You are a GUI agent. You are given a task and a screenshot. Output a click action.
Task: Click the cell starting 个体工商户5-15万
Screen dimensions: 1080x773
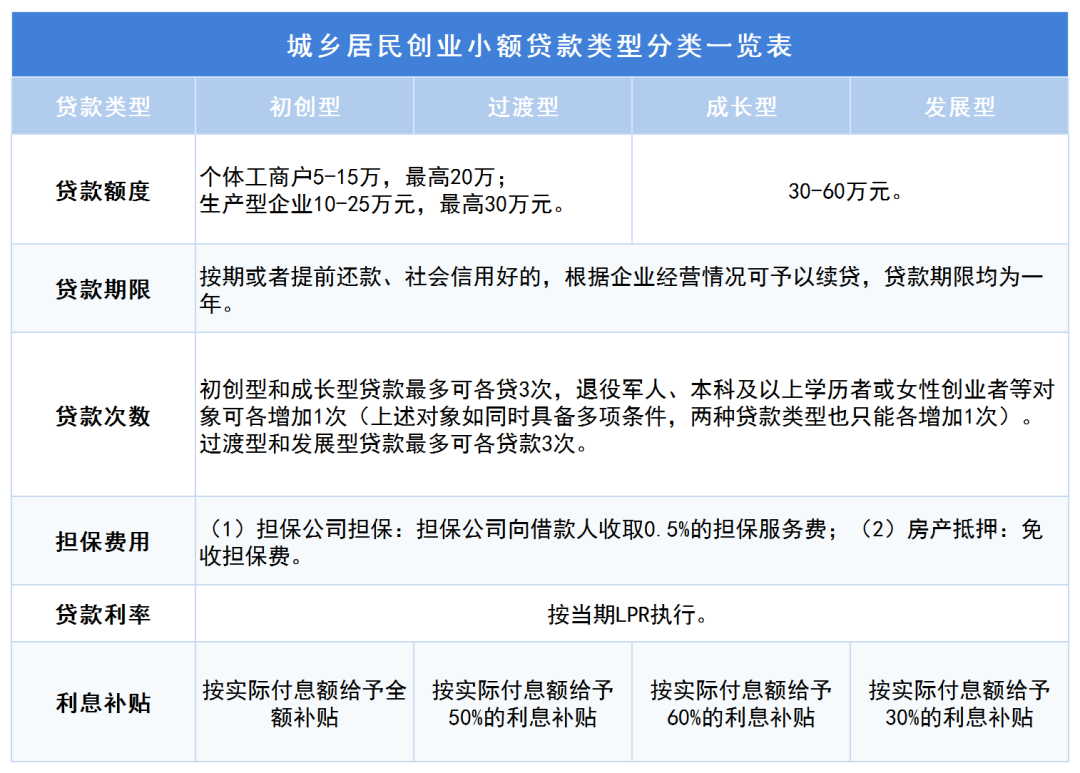click(414, 189)
